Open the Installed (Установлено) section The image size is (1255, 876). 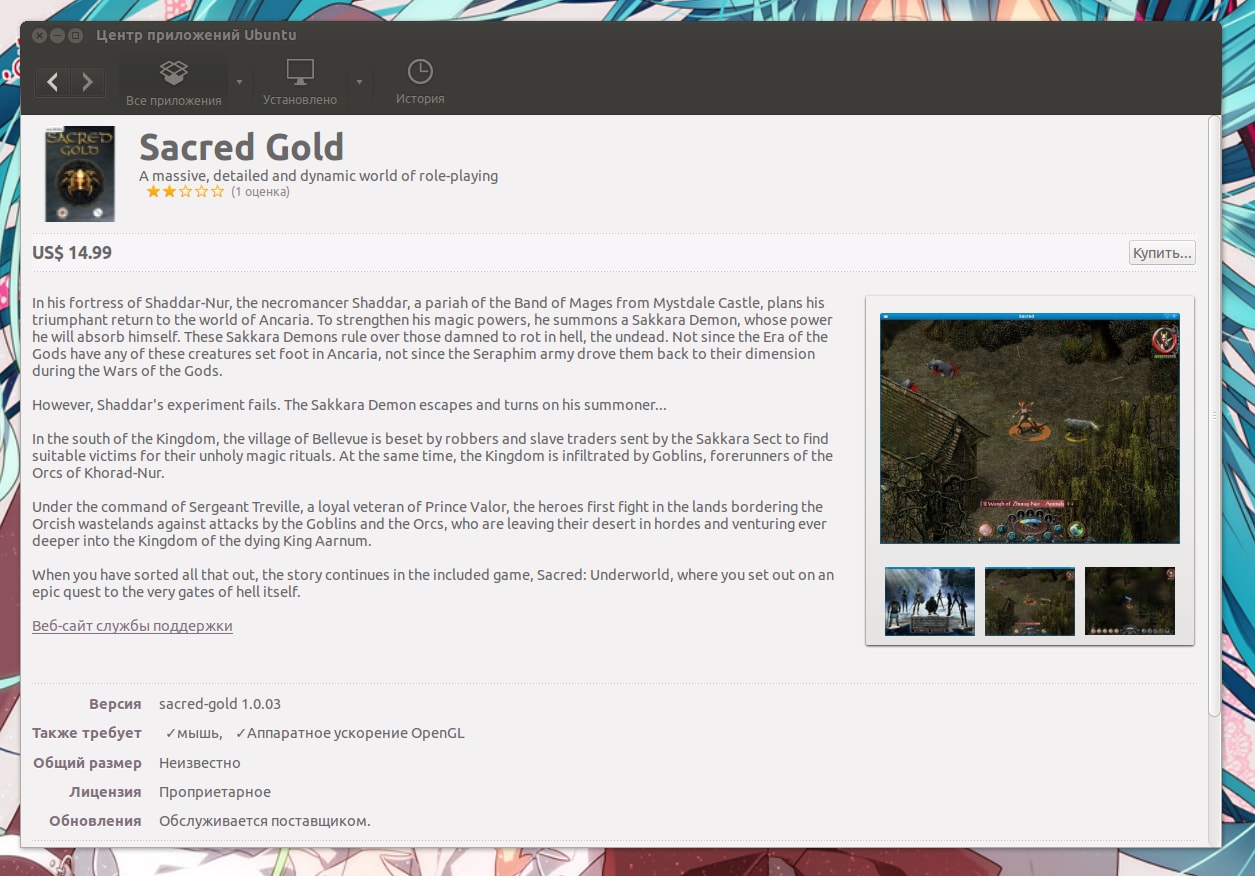coord(300,82)
